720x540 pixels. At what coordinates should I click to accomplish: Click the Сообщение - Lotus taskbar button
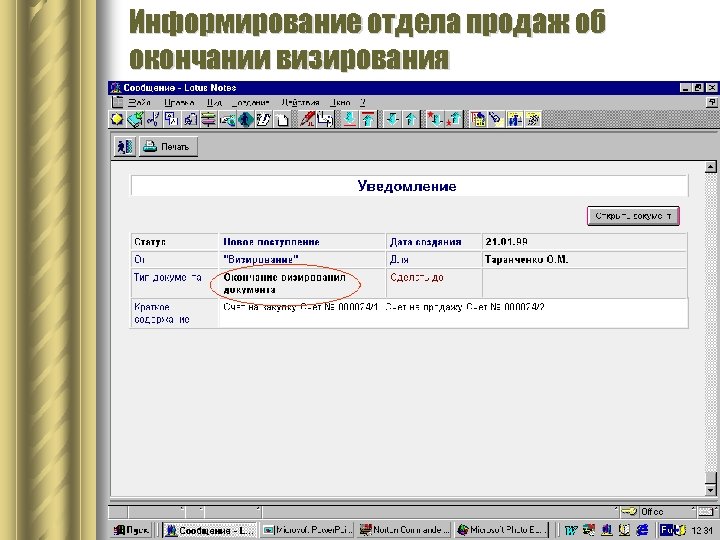click(209, 530)
